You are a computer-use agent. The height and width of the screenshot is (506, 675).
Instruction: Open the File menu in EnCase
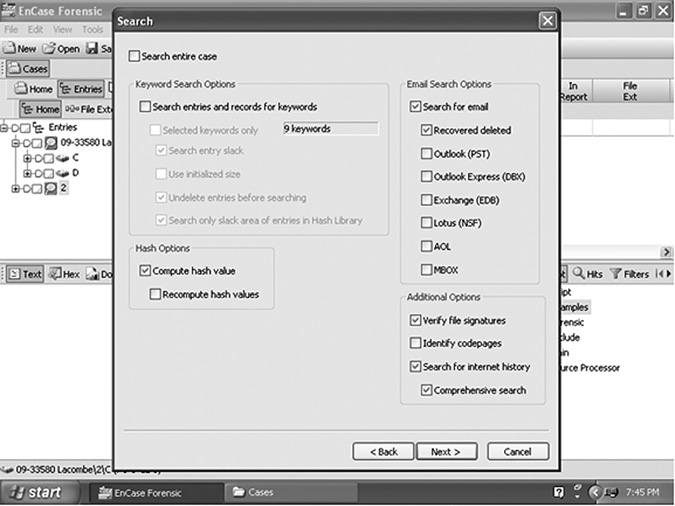pos(11,30)
